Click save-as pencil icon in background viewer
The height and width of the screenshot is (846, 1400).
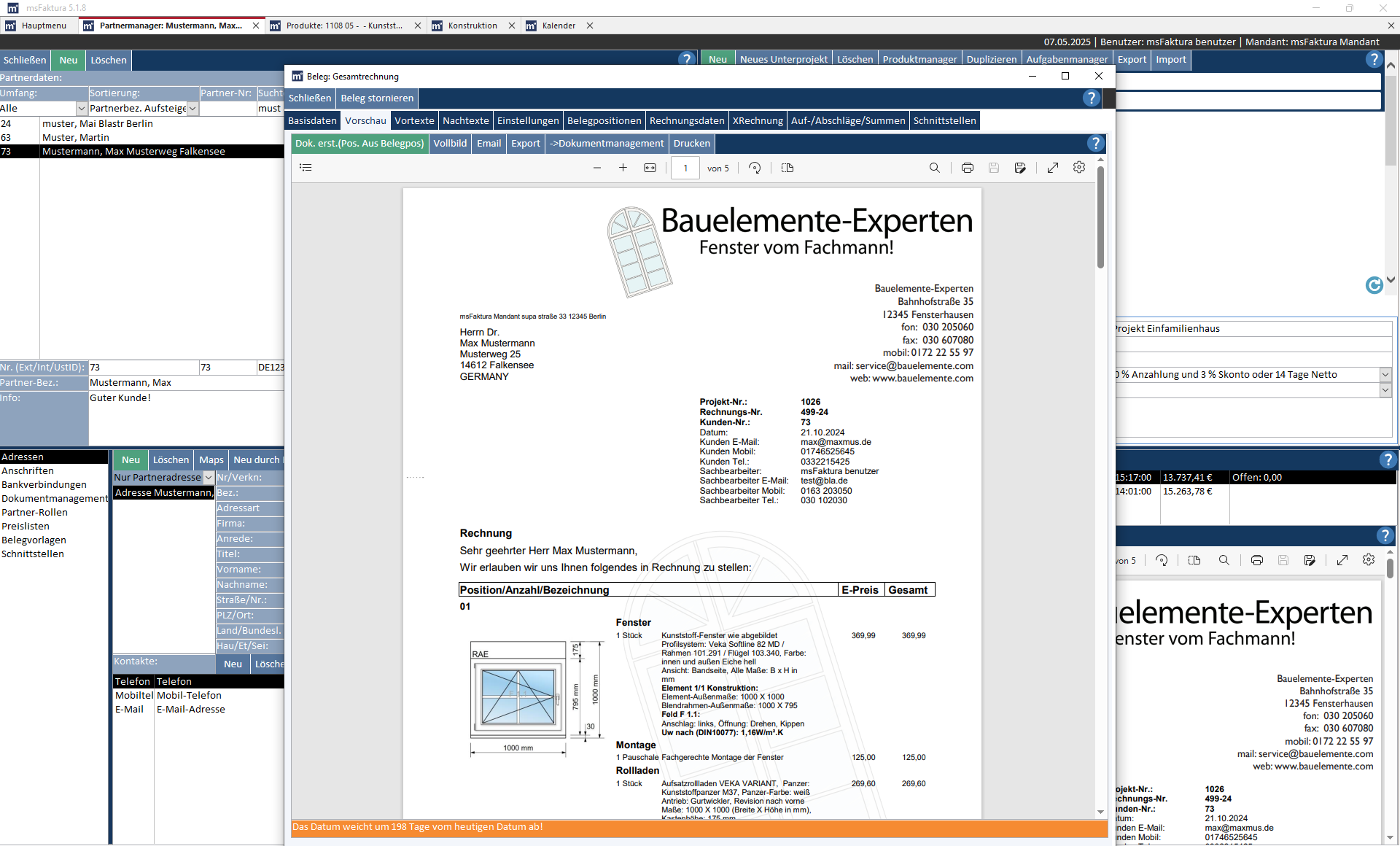tap(1310, 560)
